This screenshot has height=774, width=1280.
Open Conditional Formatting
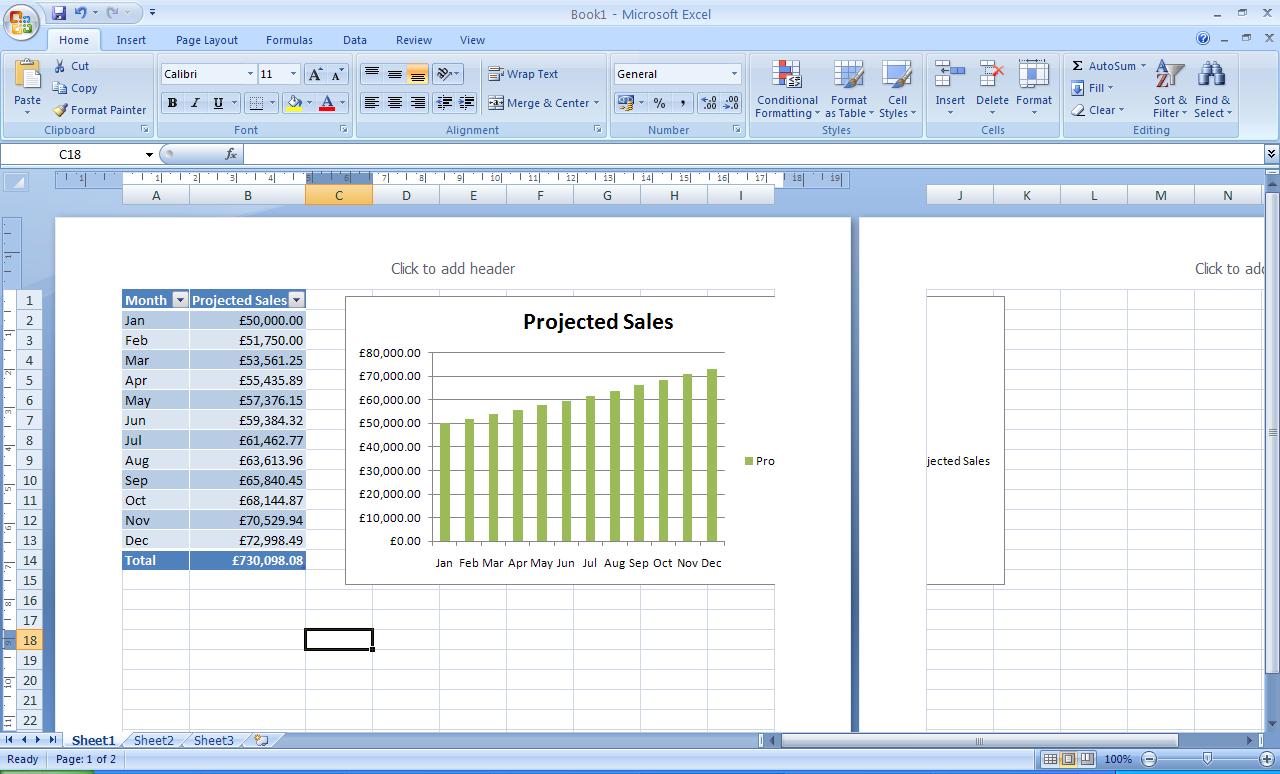[787, 90]
